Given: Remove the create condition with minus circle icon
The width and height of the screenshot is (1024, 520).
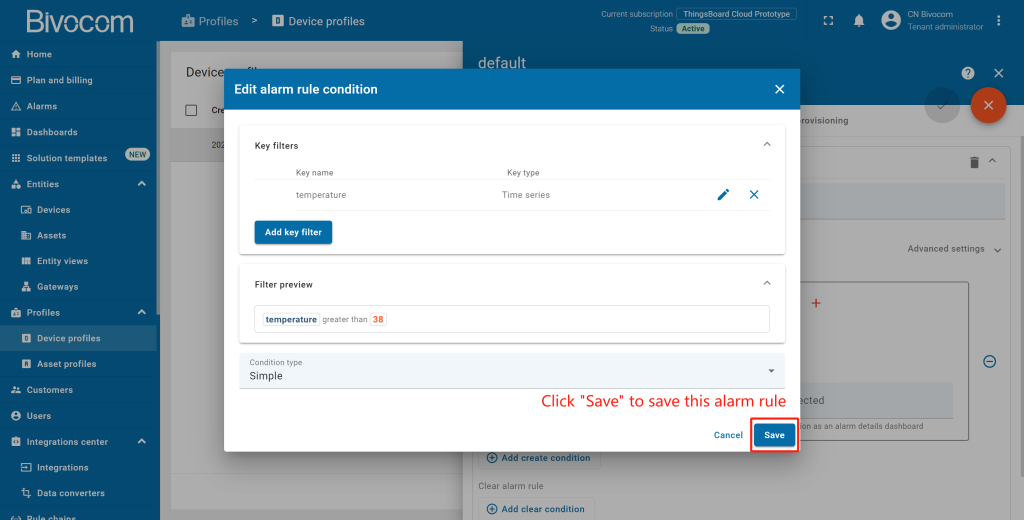Looking at the screenshot, I should click(989, 361).
